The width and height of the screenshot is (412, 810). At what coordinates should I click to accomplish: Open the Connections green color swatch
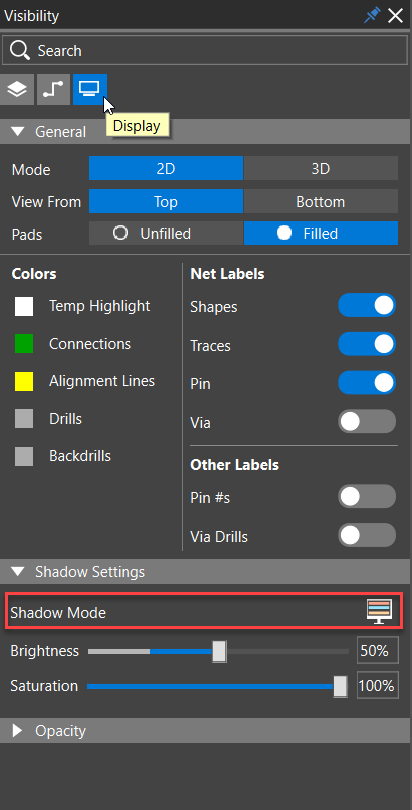click(24, 344)
